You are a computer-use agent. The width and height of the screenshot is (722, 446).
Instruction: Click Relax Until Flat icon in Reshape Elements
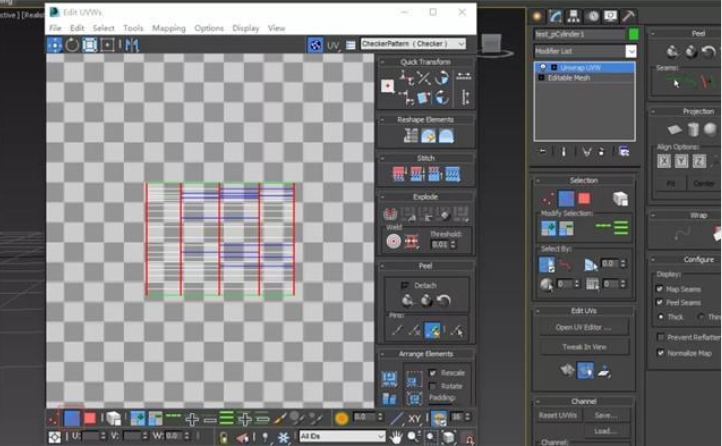(428, 136)
